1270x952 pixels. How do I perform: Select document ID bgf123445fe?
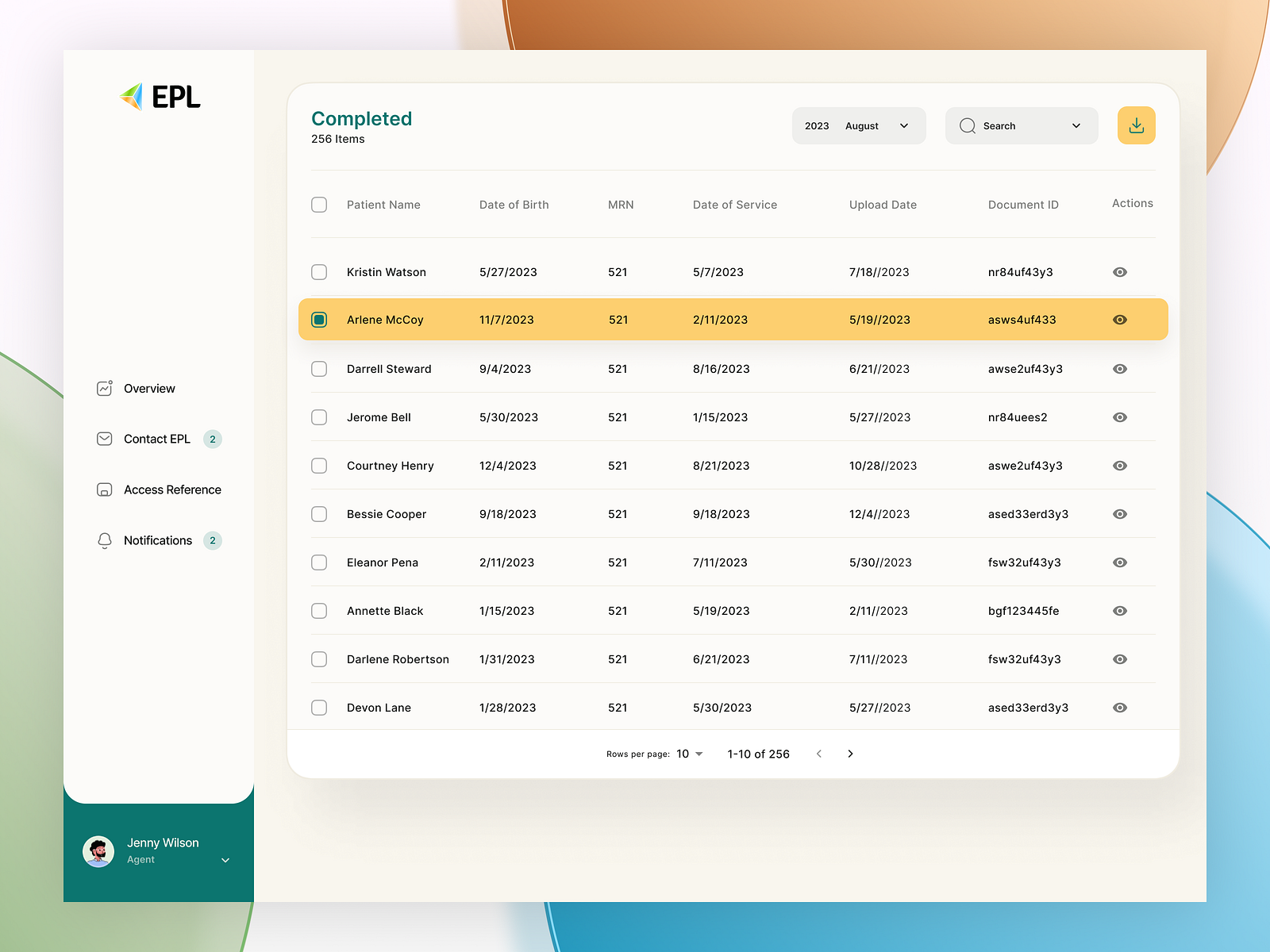1023,611
